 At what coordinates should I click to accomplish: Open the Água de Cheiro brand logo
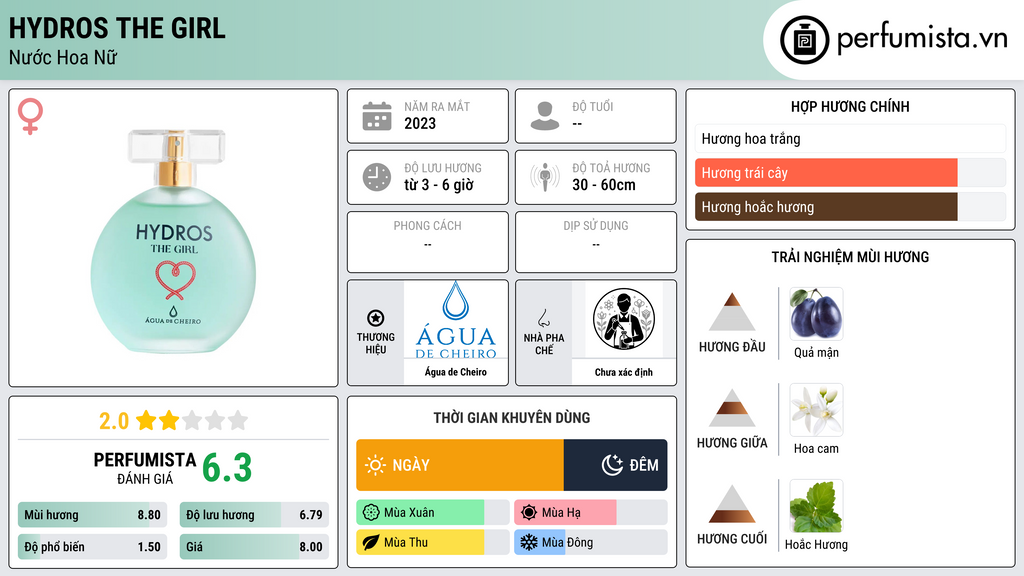pos(456,320)
